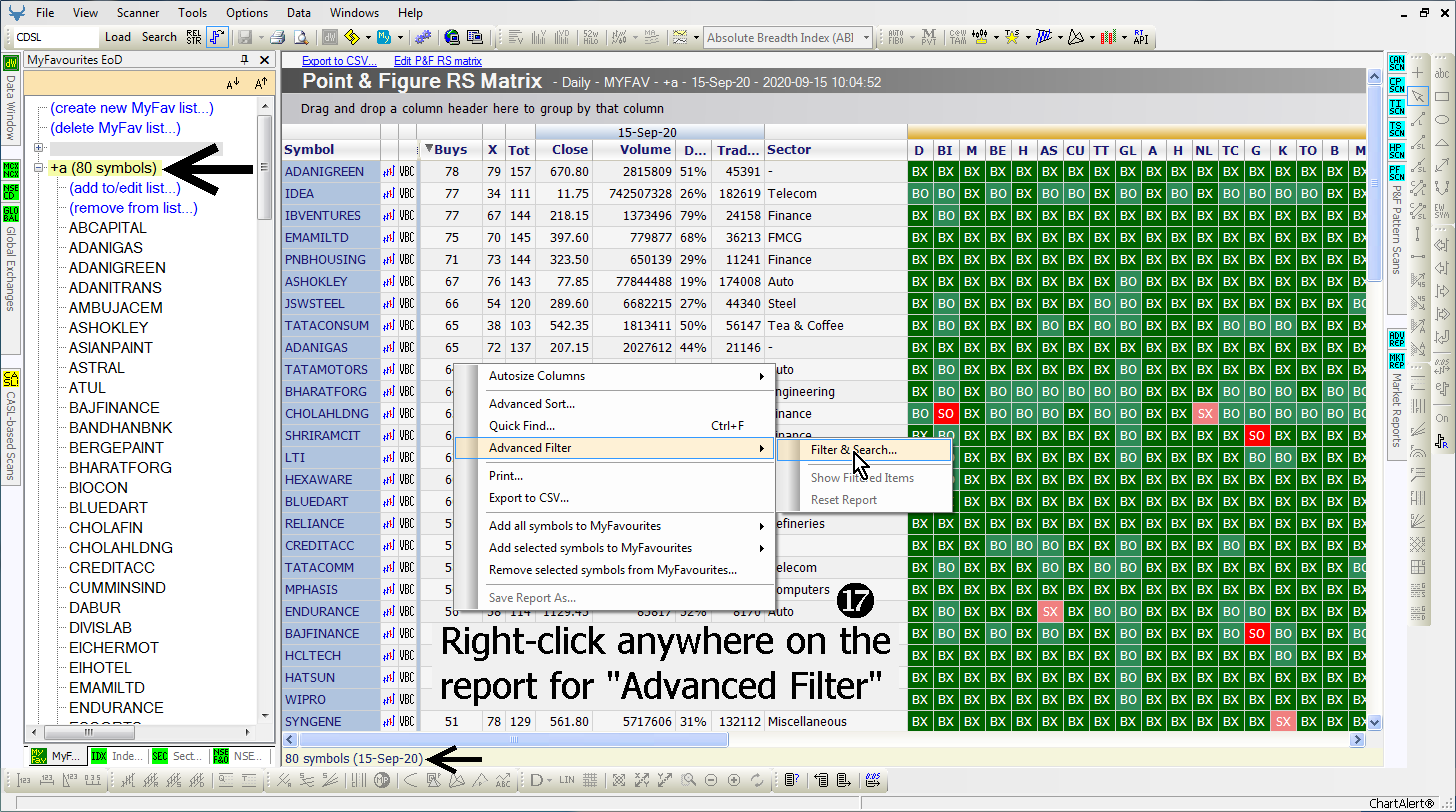The width and height of the screenshot is (1456, 812).
Task: Click (create new MyFav list...) link
Action: (132, 108)
